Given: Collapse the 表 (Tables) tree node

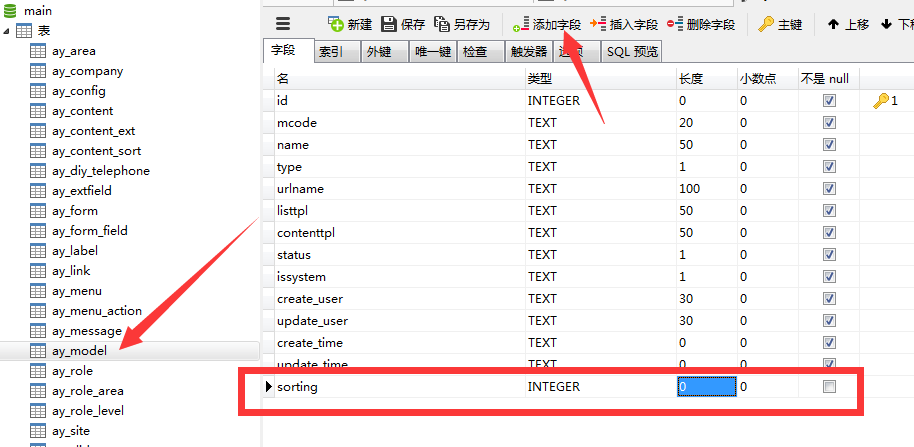Looking at the screenshot, I should coord(9,31).
